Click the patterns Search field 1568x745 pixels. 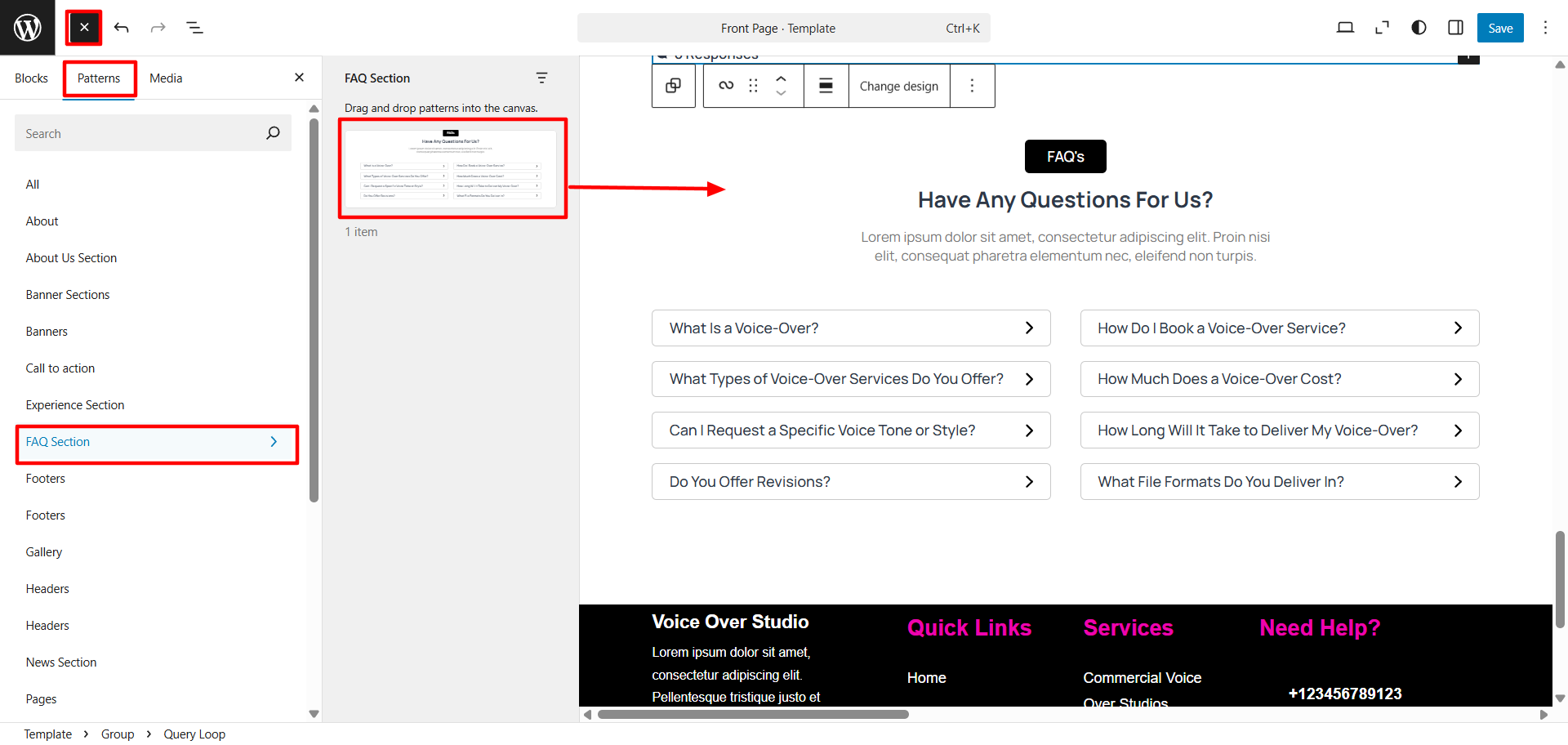click(139, 133)
